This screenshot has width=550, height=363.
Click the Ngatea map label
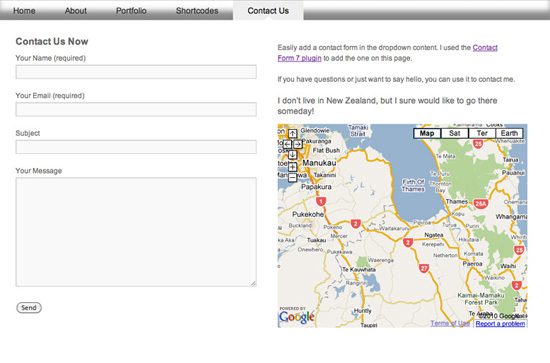pos(434,235)
